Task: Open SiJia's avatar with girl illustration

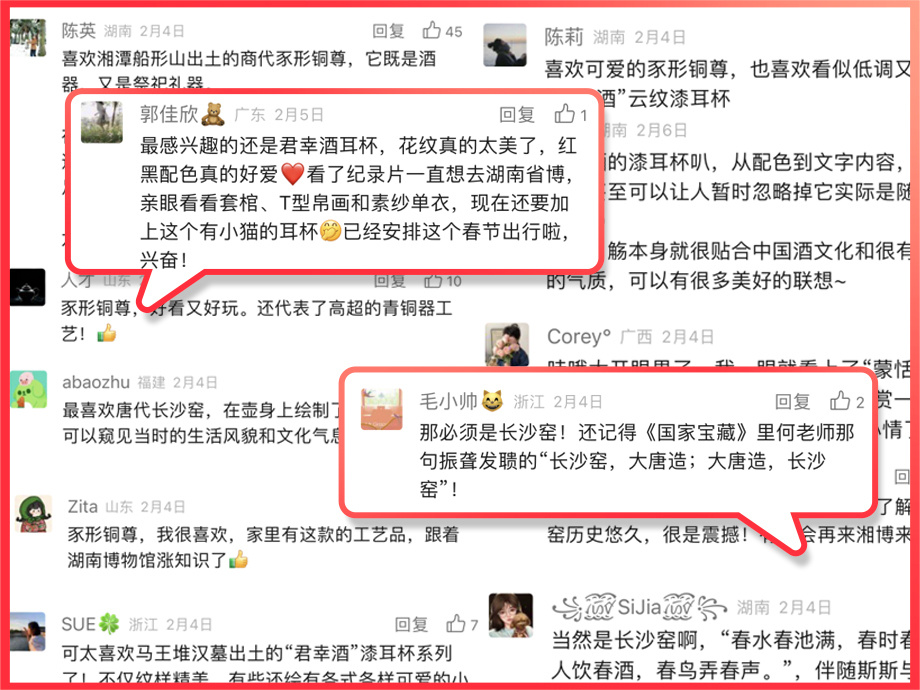Action: point(511,615)
